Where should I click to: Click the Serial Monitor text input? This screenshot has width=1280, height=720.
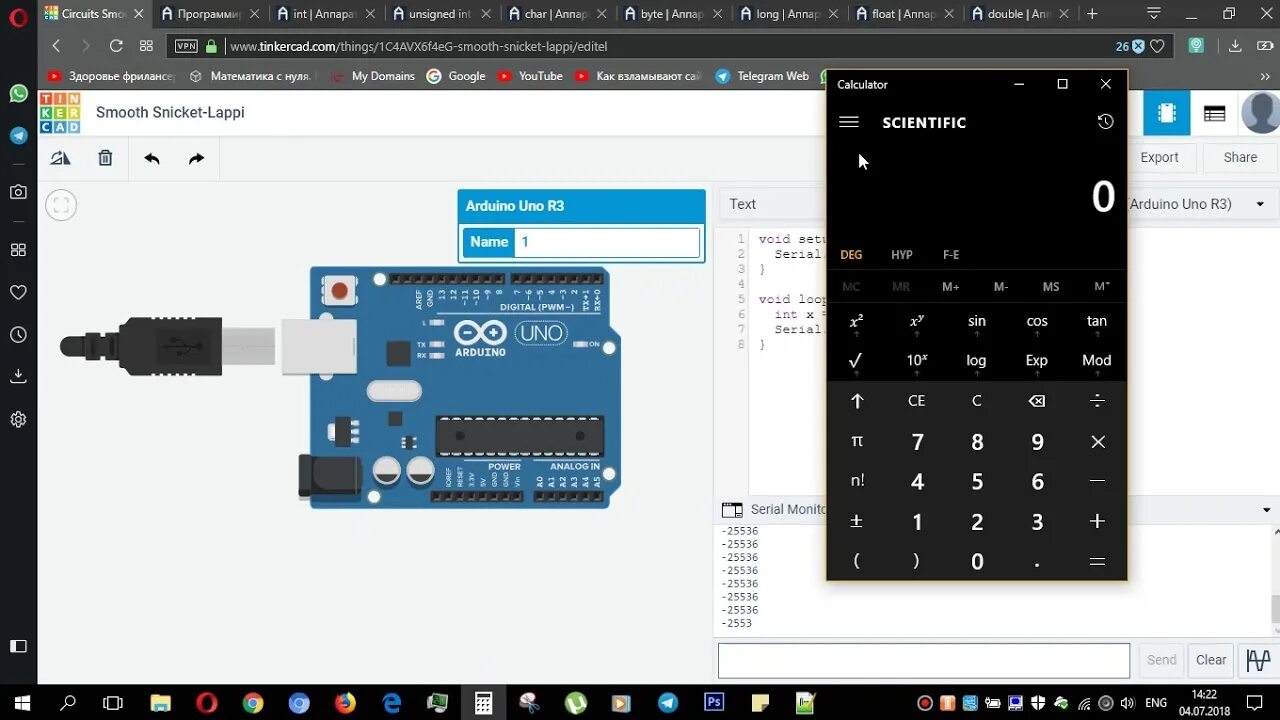pos(924,660)
